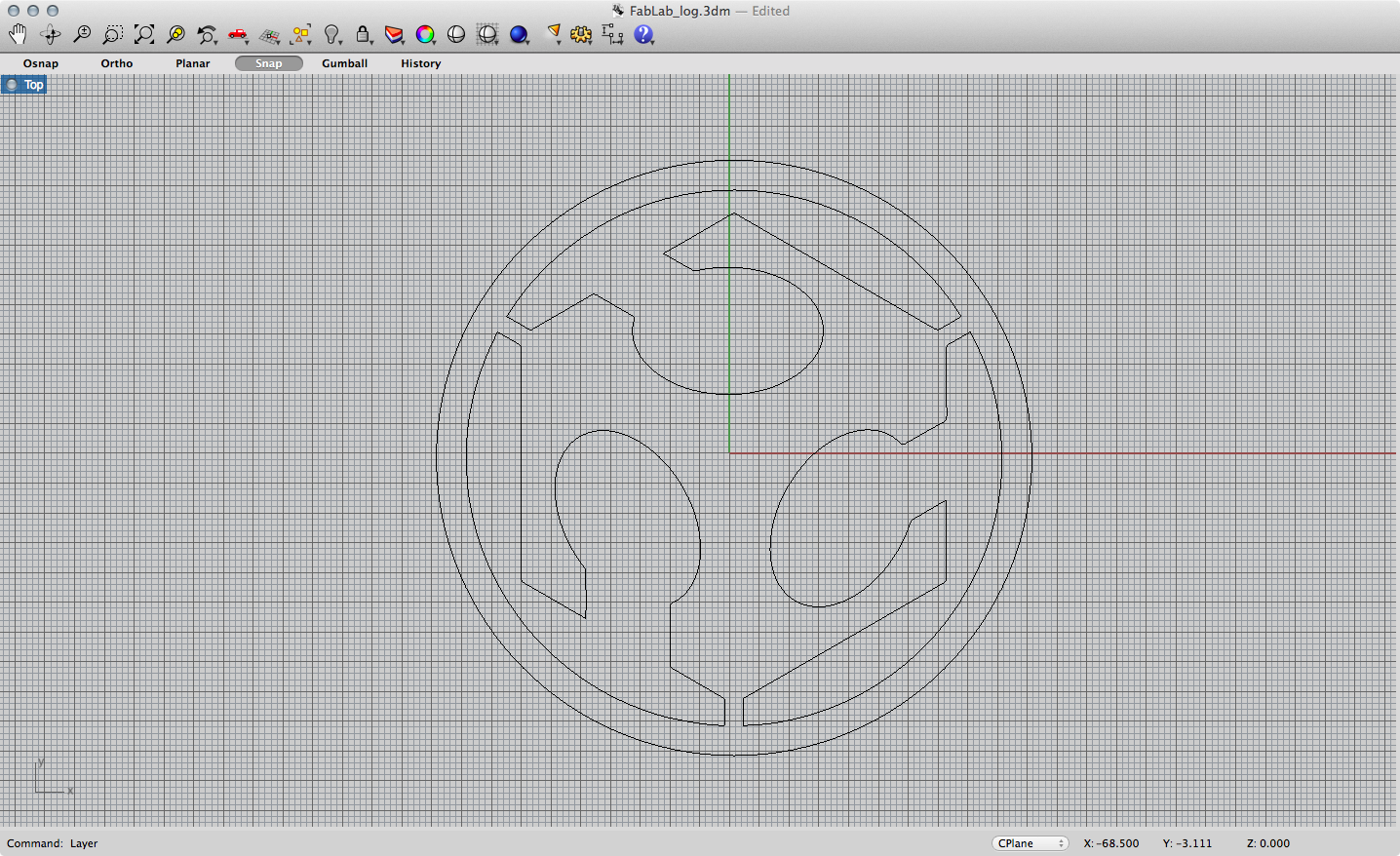Screen dimensions: 1400x856
Task: Open the gear options icon
Action: (x=581, y=35)
